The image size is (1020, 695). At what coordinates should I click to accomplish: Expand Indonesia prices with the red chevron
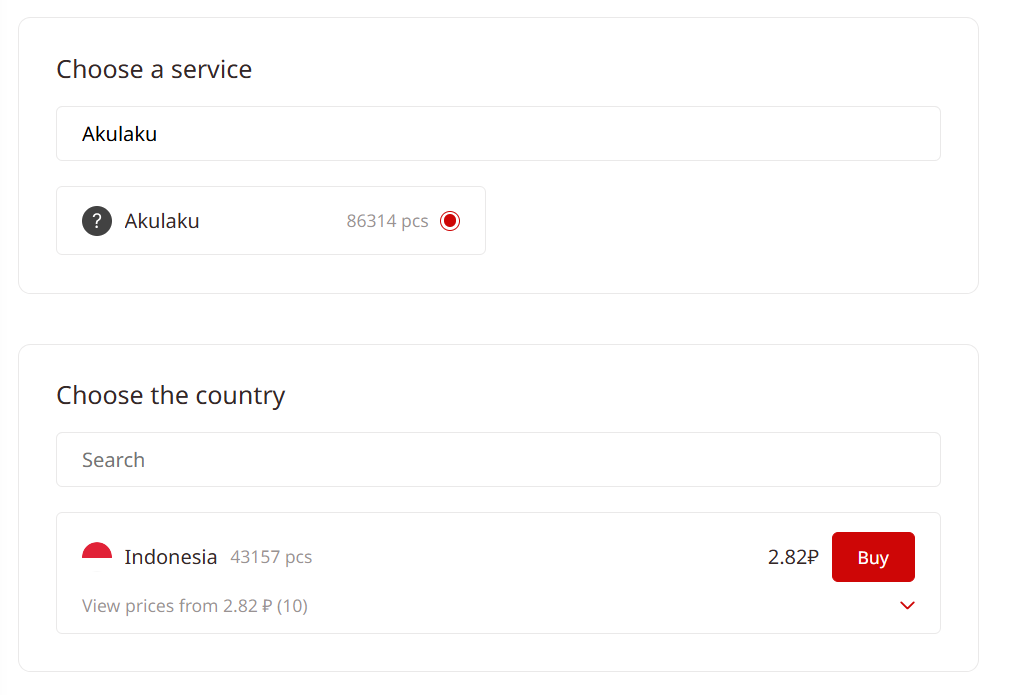[907, 606]
